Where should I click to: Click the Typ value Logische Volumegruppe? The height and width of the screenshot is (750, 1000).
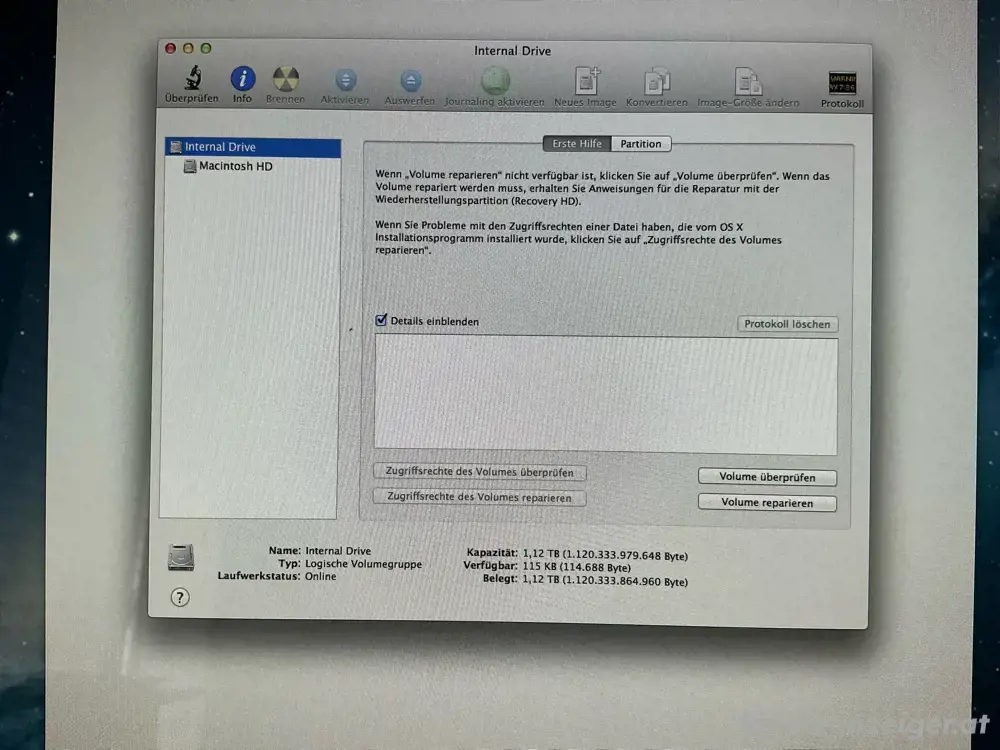(364, 564)
